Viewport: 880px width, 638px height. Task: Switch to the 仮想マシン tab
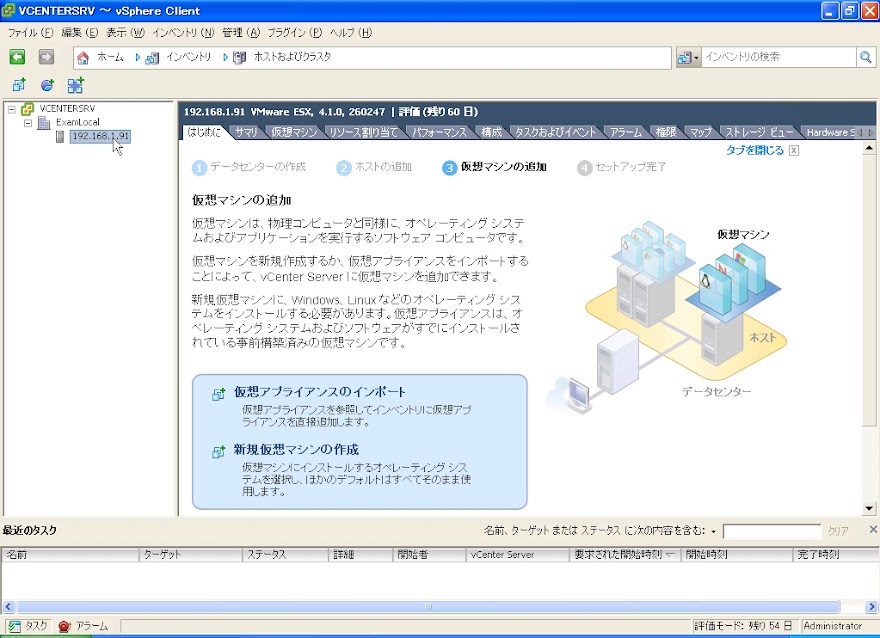294,132
